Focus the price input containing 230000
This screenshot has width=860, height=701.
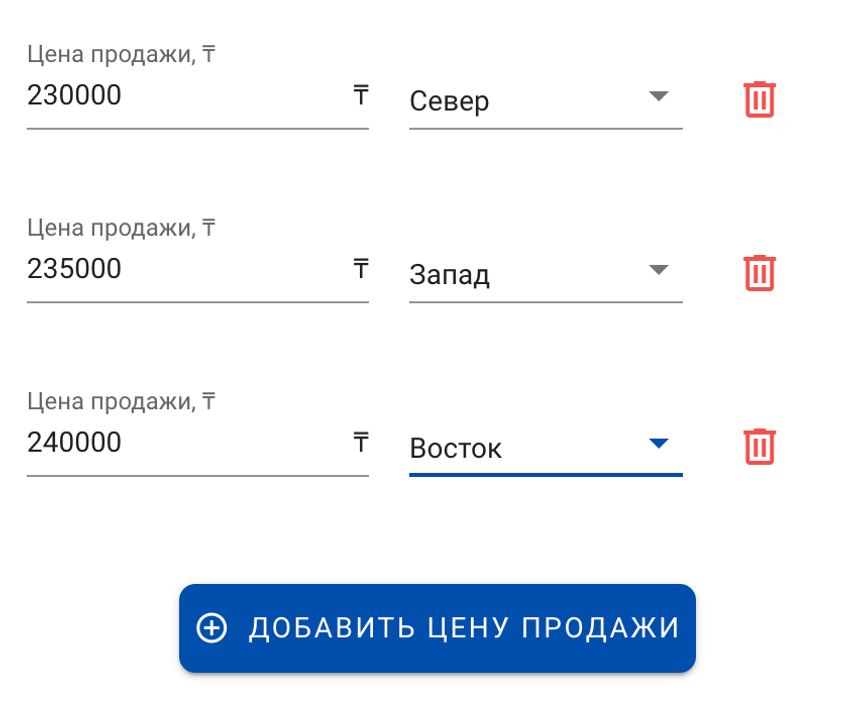180,96
